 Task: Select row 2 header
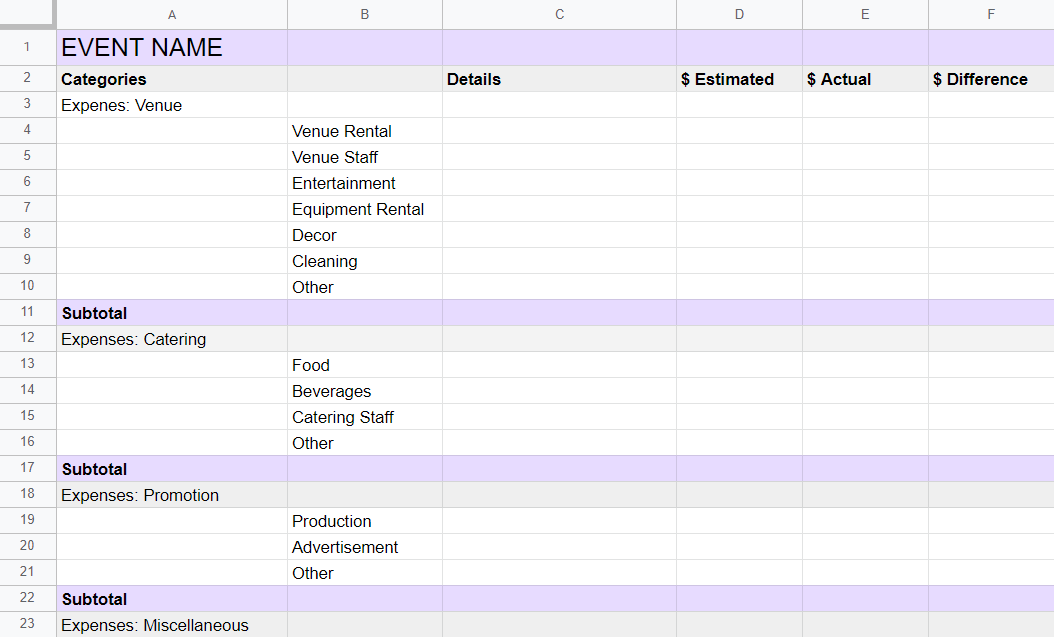click(x=28, y=78)
